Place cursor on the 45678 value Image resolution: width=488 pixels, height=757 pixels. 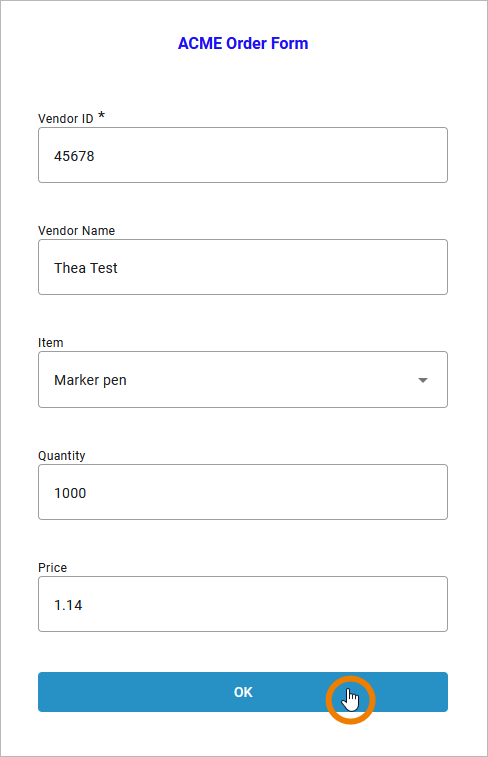click(74, 156)
